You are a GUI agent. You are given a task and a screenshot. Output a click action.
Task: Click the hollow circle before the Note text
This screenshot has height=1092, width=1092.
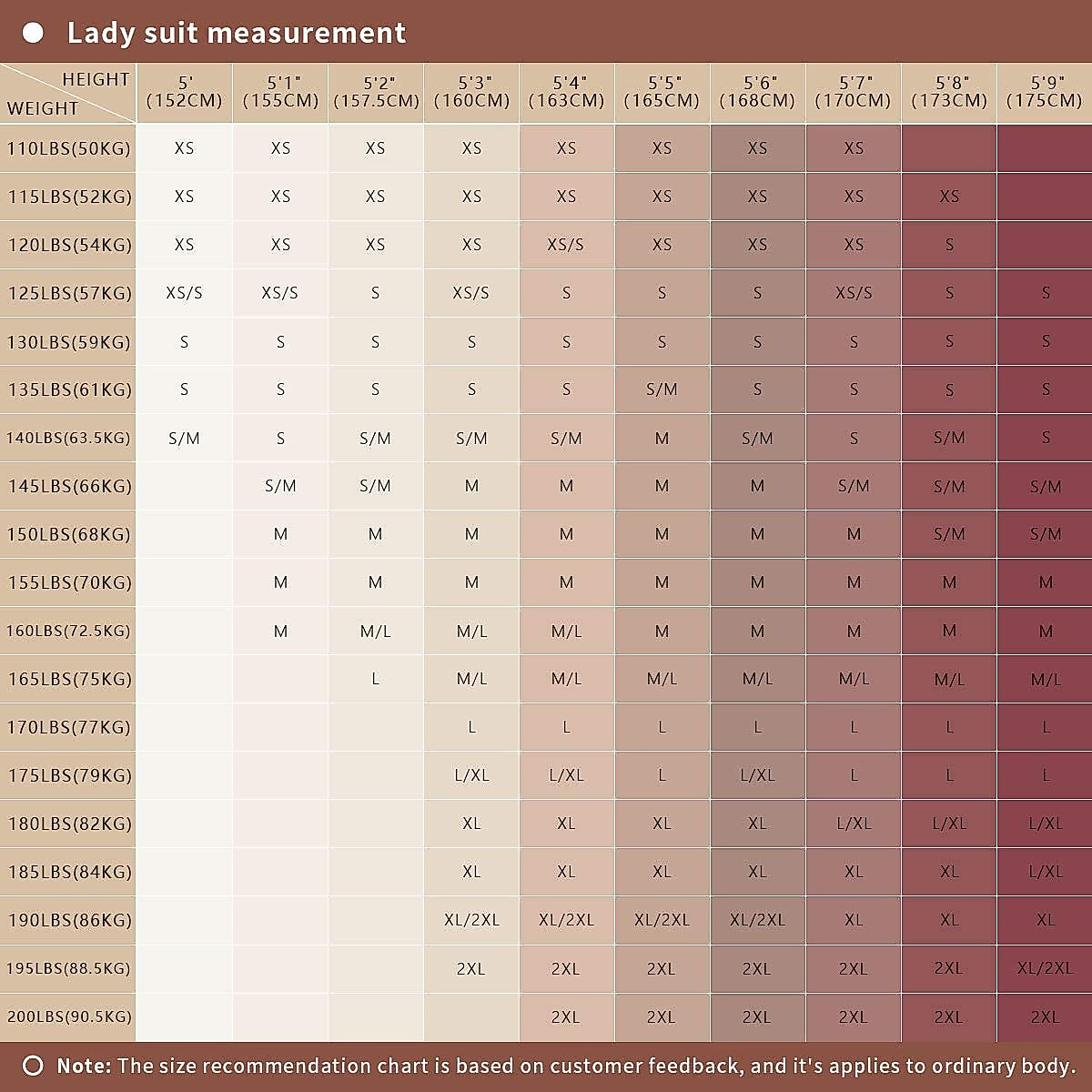coord(33,1066)
